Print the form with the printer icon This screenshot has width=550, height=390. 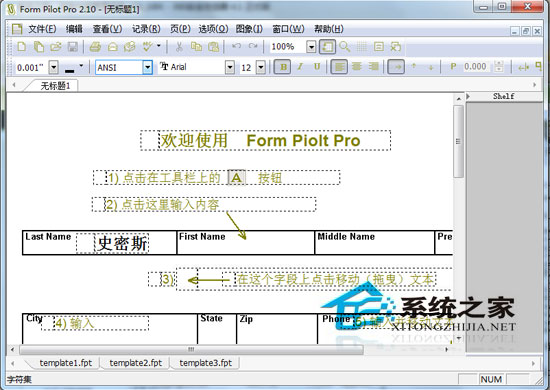point(95,47)
